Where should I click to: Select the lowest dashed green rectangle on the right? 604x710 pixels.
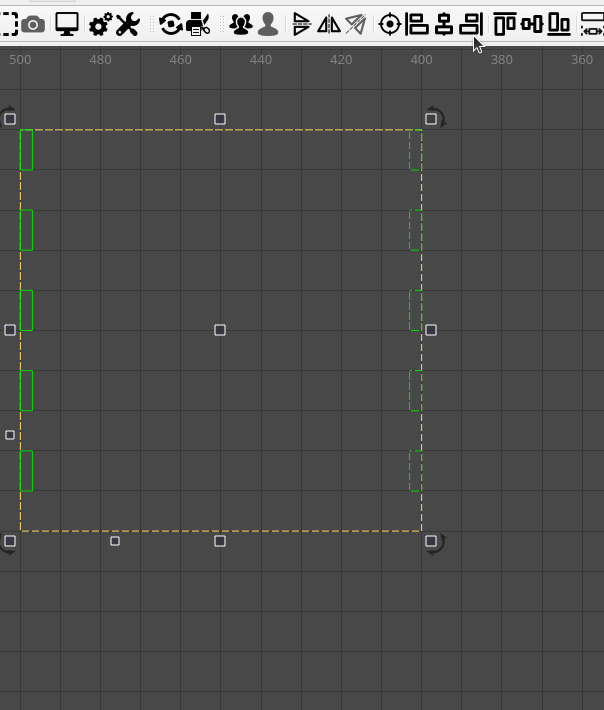coord(416,470)
